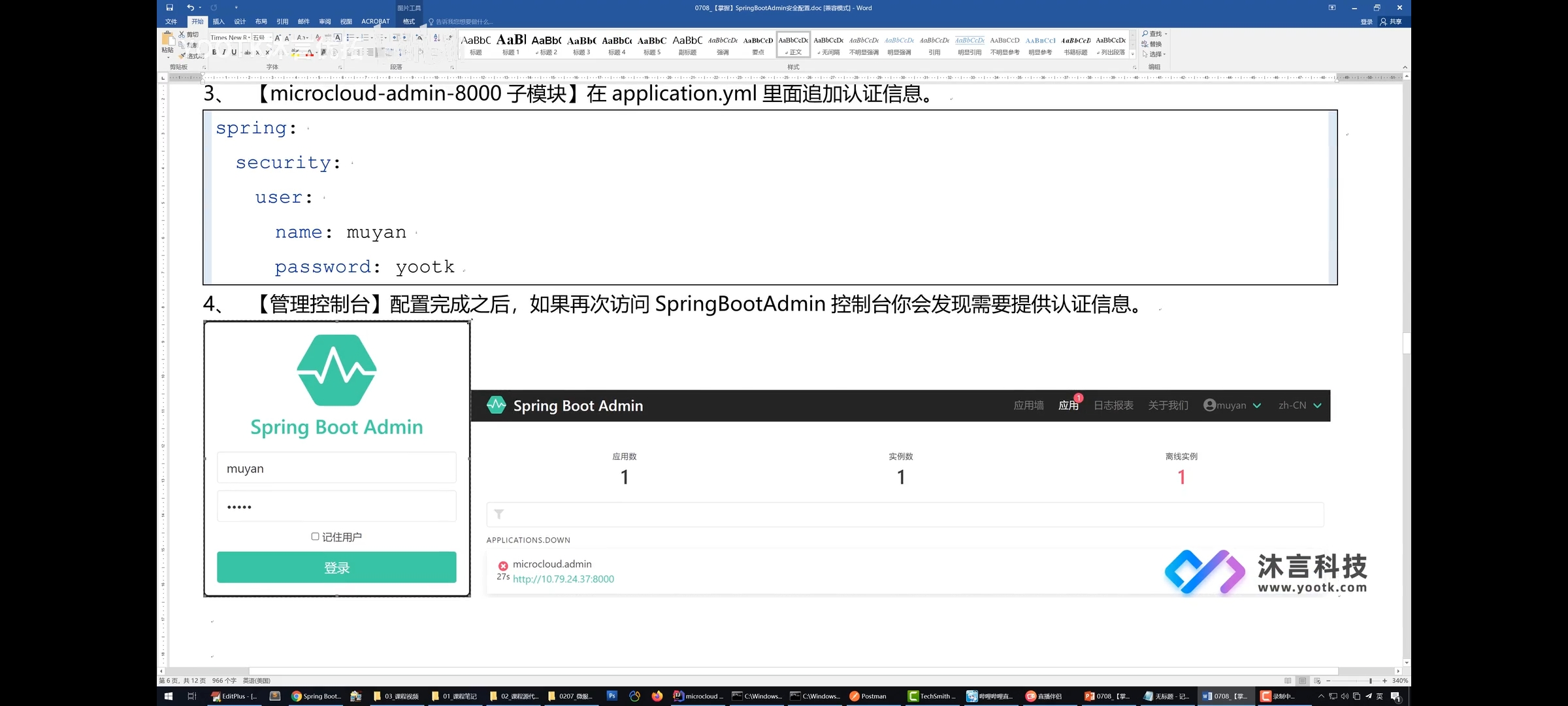Toggle Underline formatting
The height and width of the screenshot is (706, 1568).
tap(234, 52)
